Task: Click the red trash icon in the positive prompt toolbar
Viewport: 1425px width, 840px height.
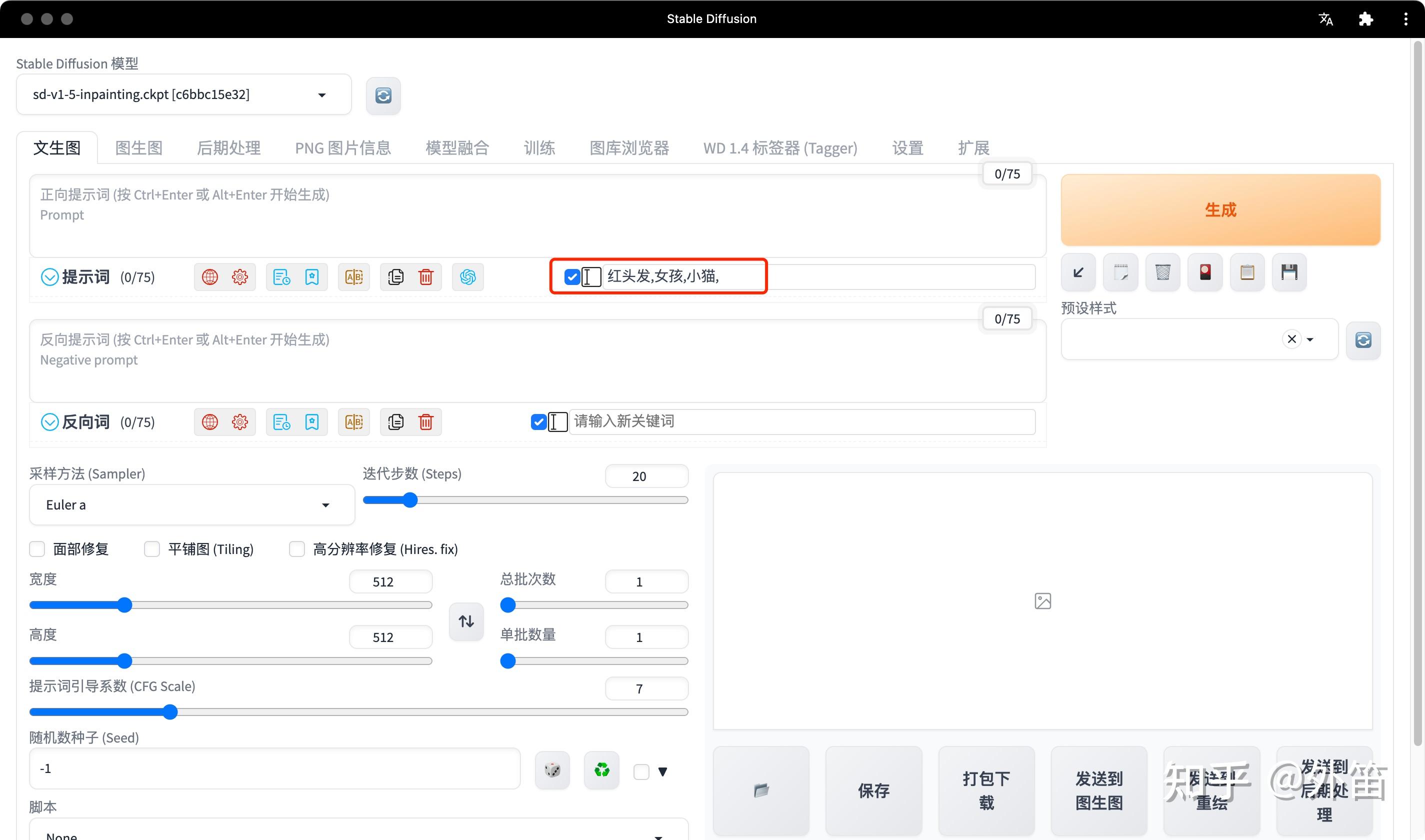Action: [x=425, y=277]
